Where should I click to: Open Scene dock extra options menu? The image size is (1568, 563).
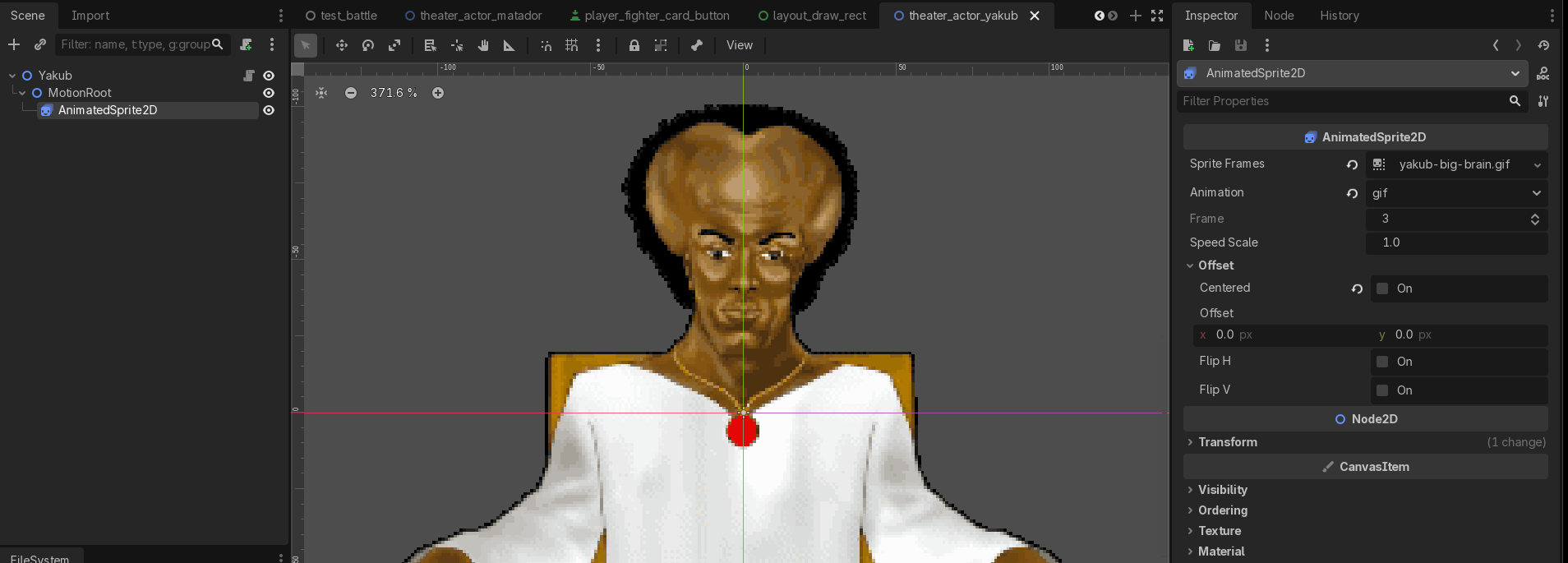point(272,44)
